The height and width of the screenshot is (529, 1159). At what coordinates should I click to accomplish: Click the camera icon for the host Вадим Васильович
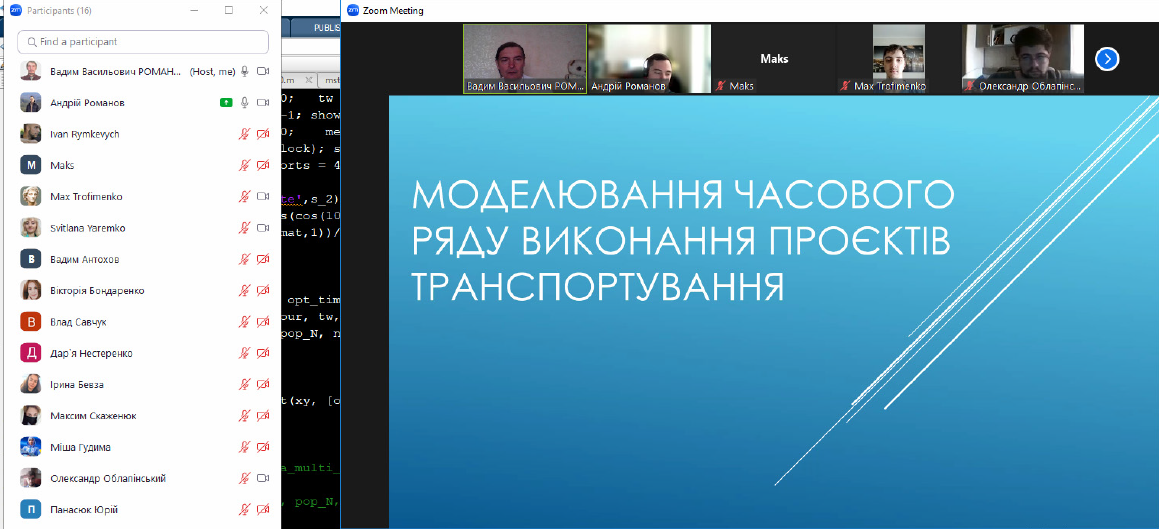263,71
